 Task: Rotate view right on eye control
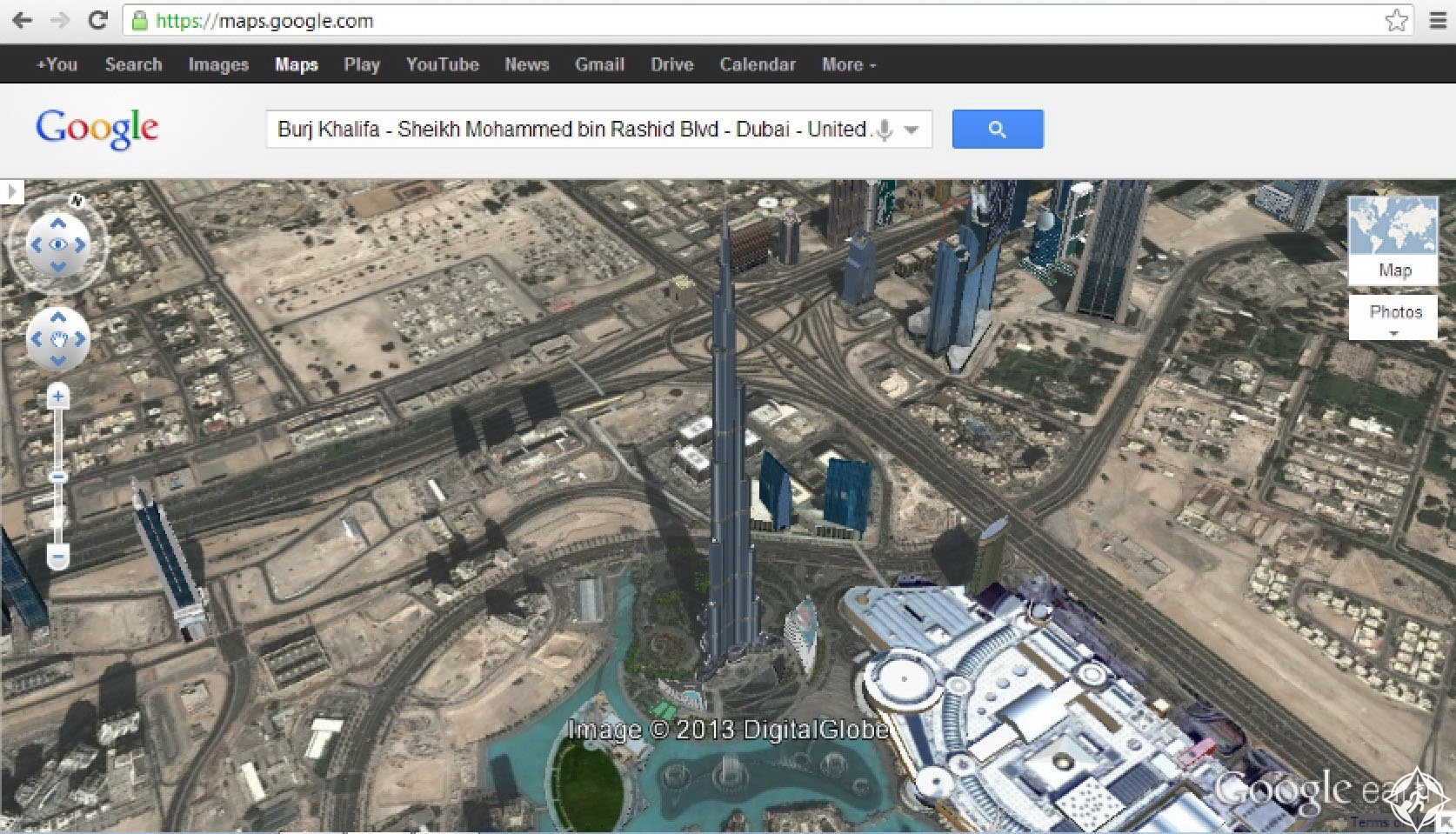click(81, 245)
